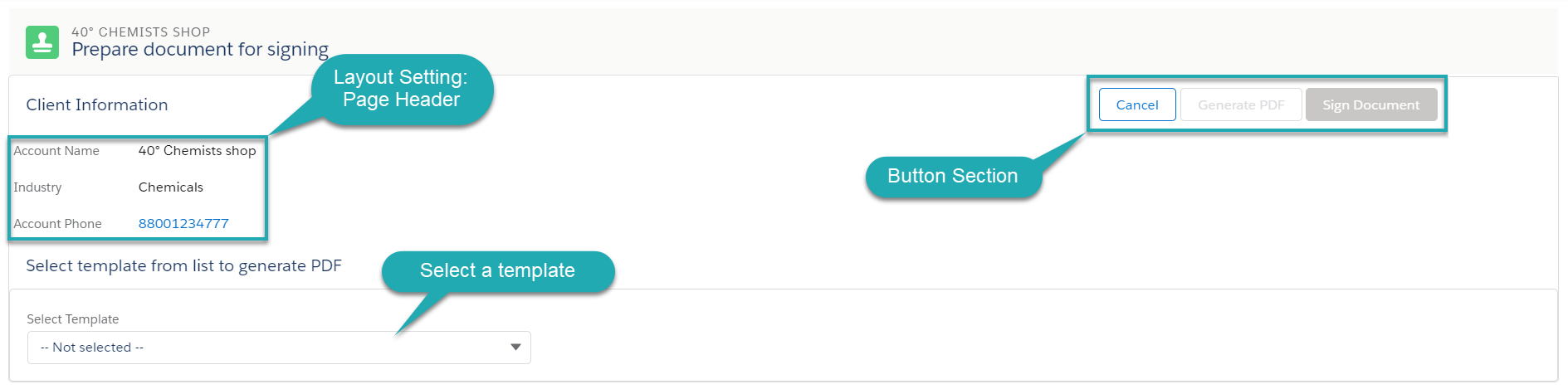Click the Account Name field label
The image size is (1568, 389).
click(56, 151)
